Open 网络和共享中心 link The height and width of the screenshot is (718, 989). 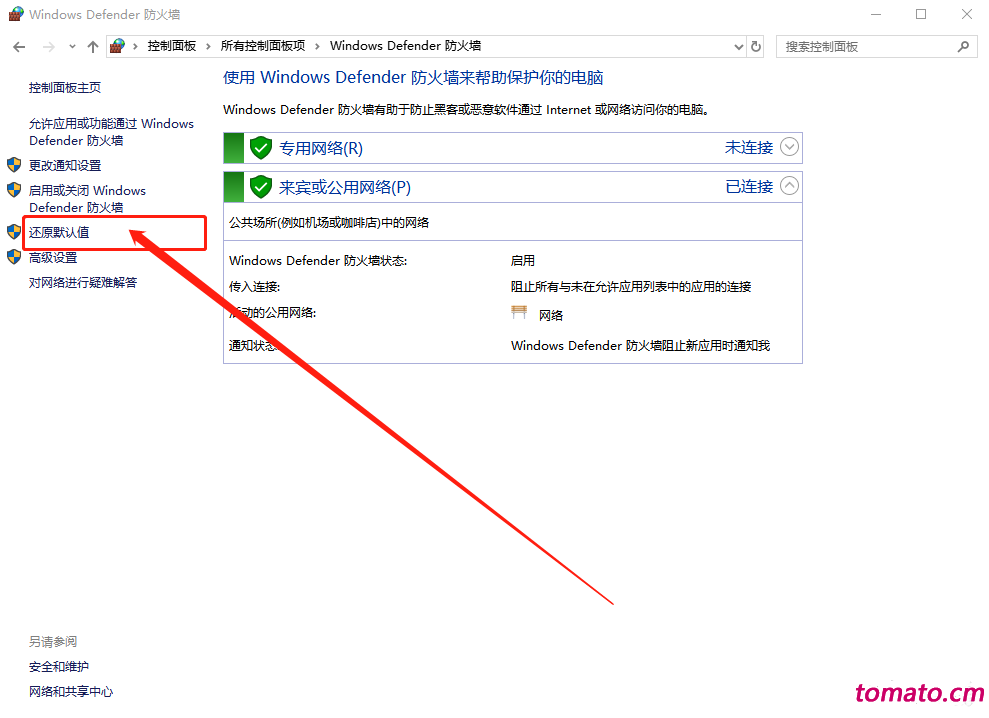pos(71,692)
